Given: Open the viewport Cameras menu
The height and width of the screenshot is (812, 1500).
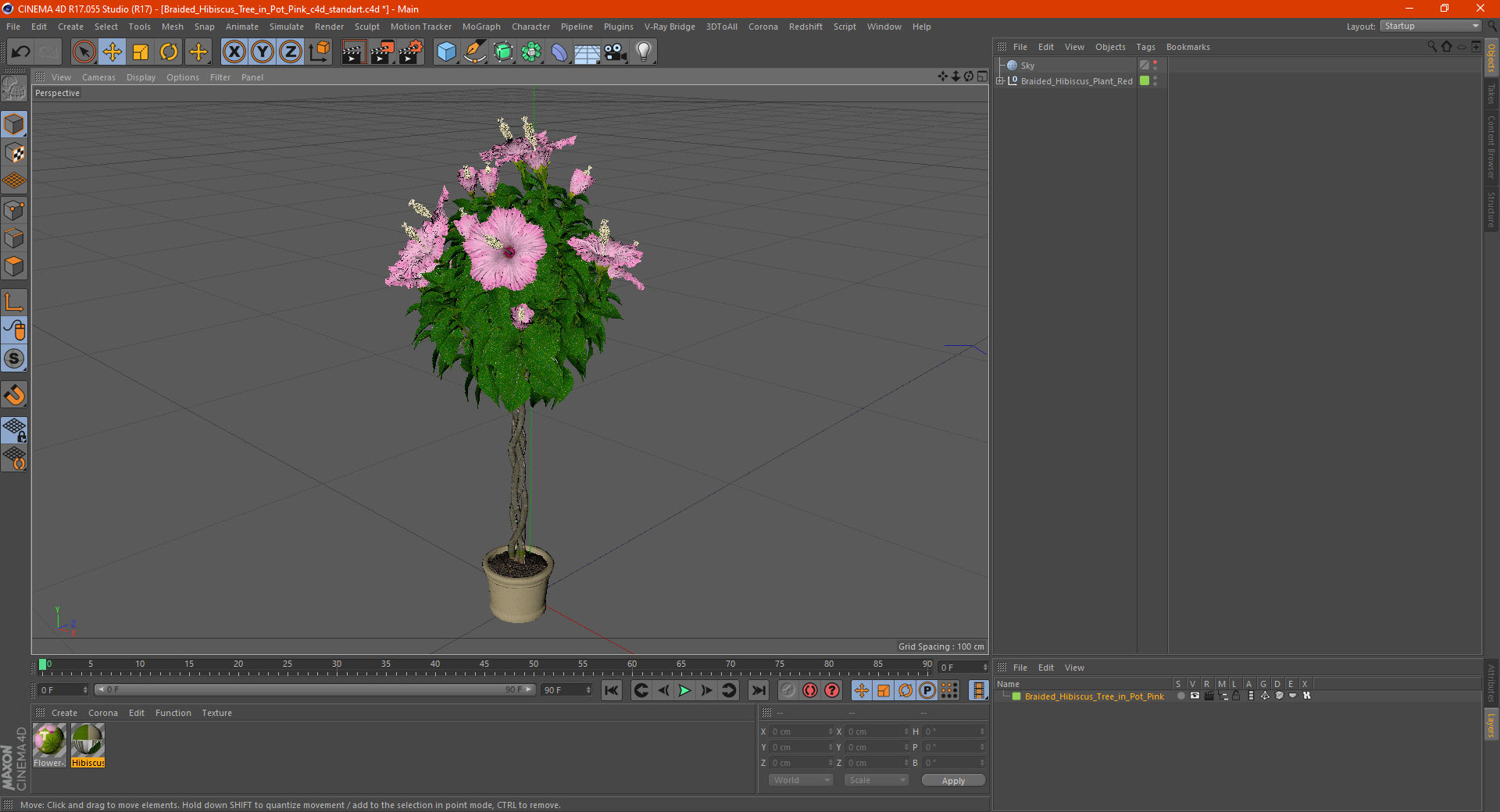Looking at the screenshot, I should (x=98, y=77).
